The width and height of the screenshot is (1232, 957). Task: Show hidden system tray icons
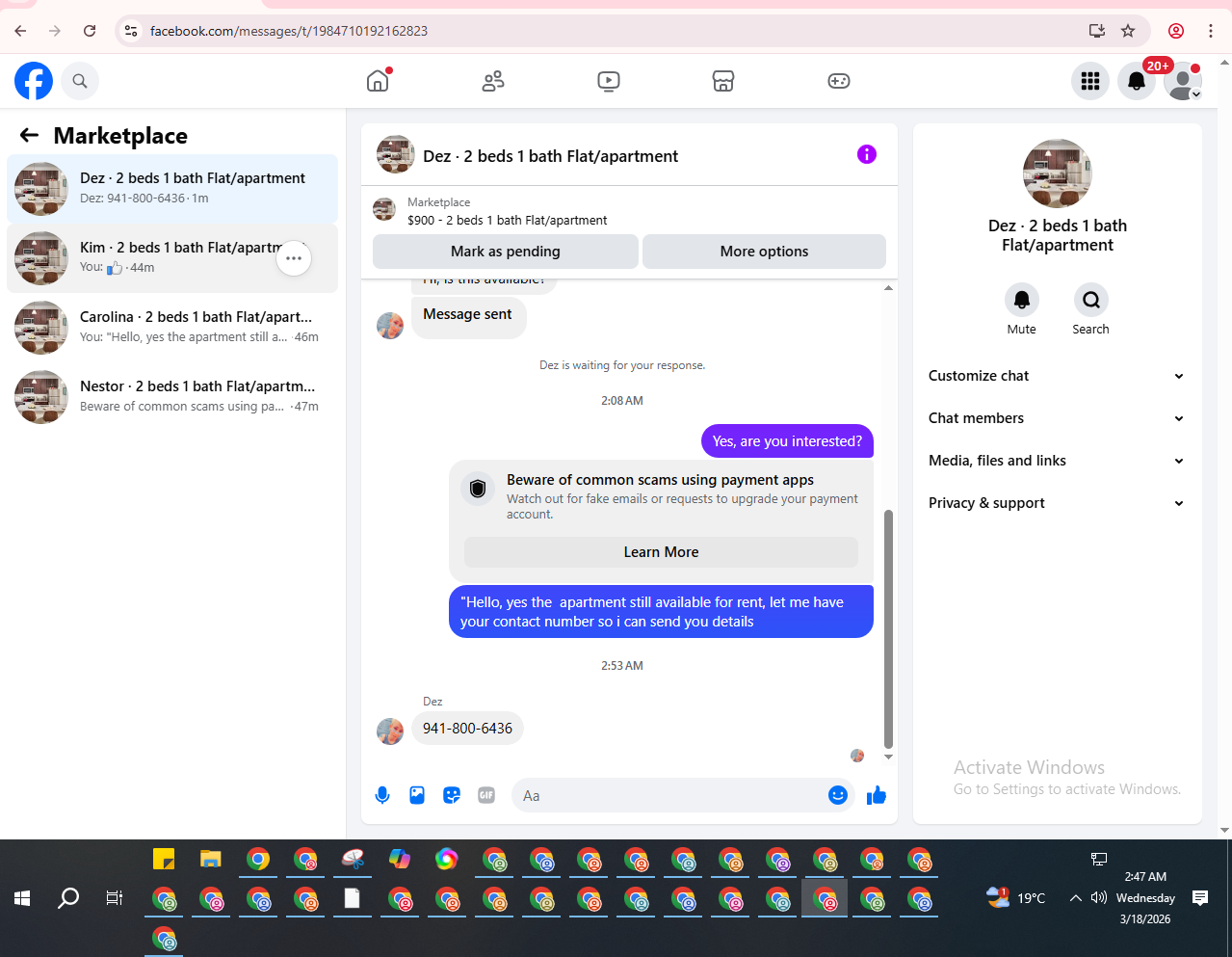click(x=1075, y=898)
